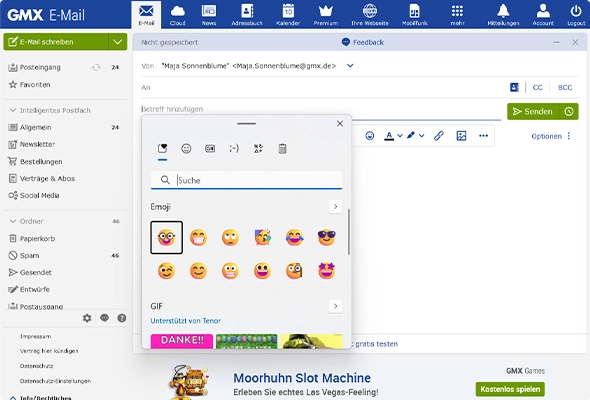Click the text color A icon
Screen dimensions: 590x400
[389, 136]
